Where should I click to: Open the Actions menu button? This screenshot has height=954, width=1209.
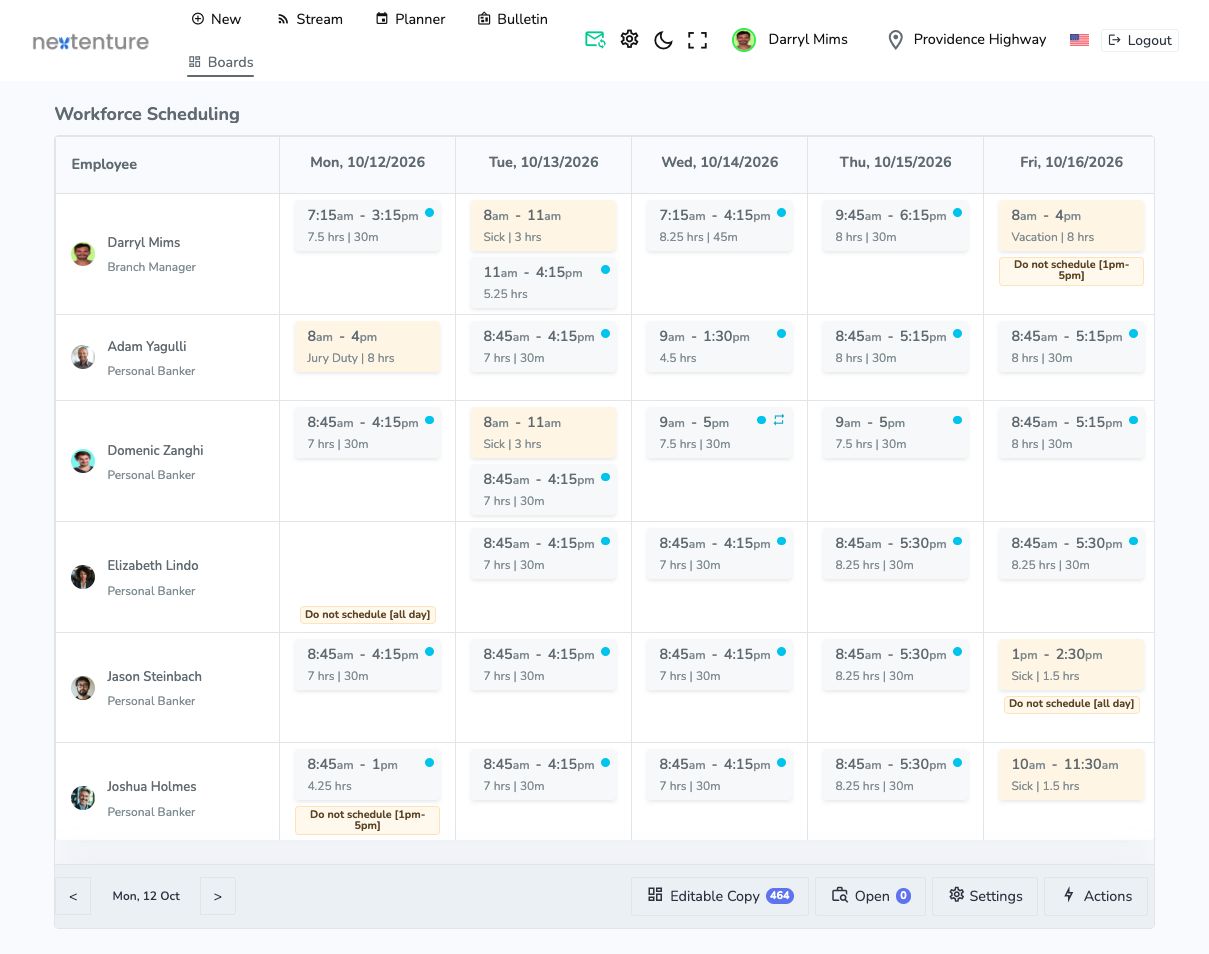(x=1096, y=896)
